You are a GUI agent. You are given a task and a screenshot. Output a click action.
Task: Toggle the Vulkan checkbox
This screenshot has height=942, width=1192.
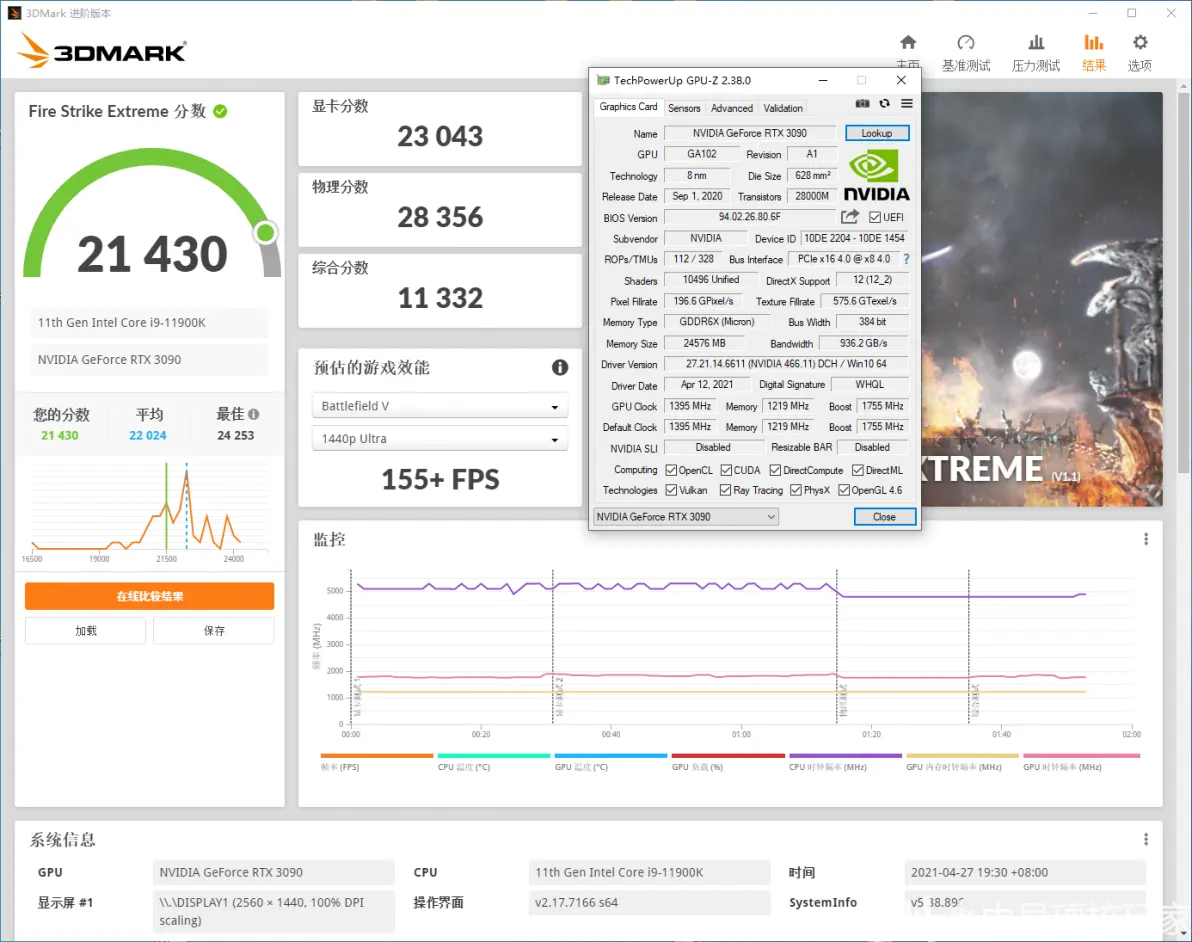tap(671, 490)
